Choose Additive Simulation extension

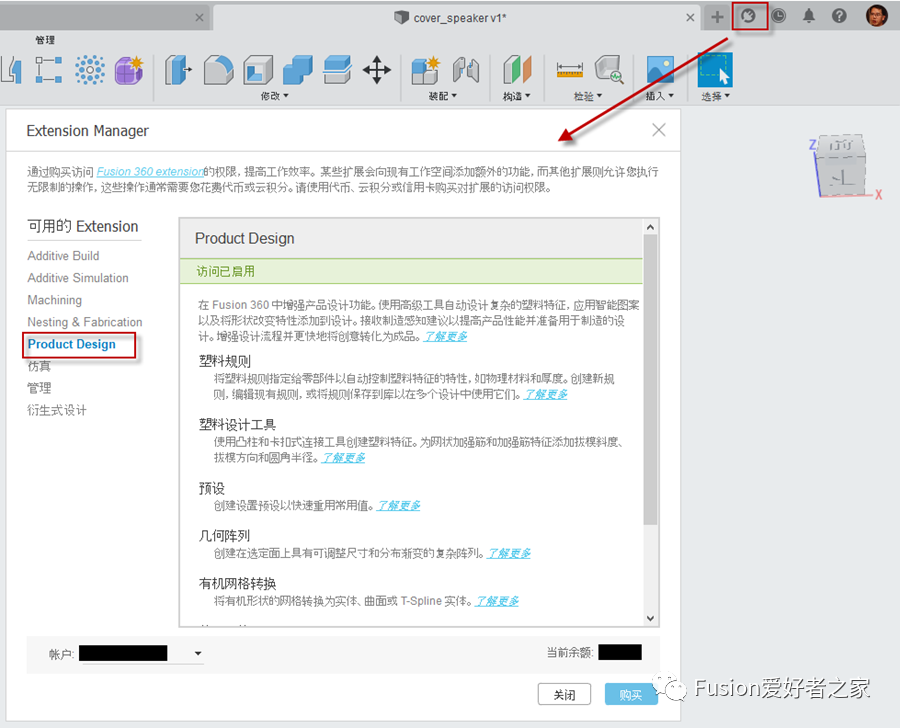(78, 278)
